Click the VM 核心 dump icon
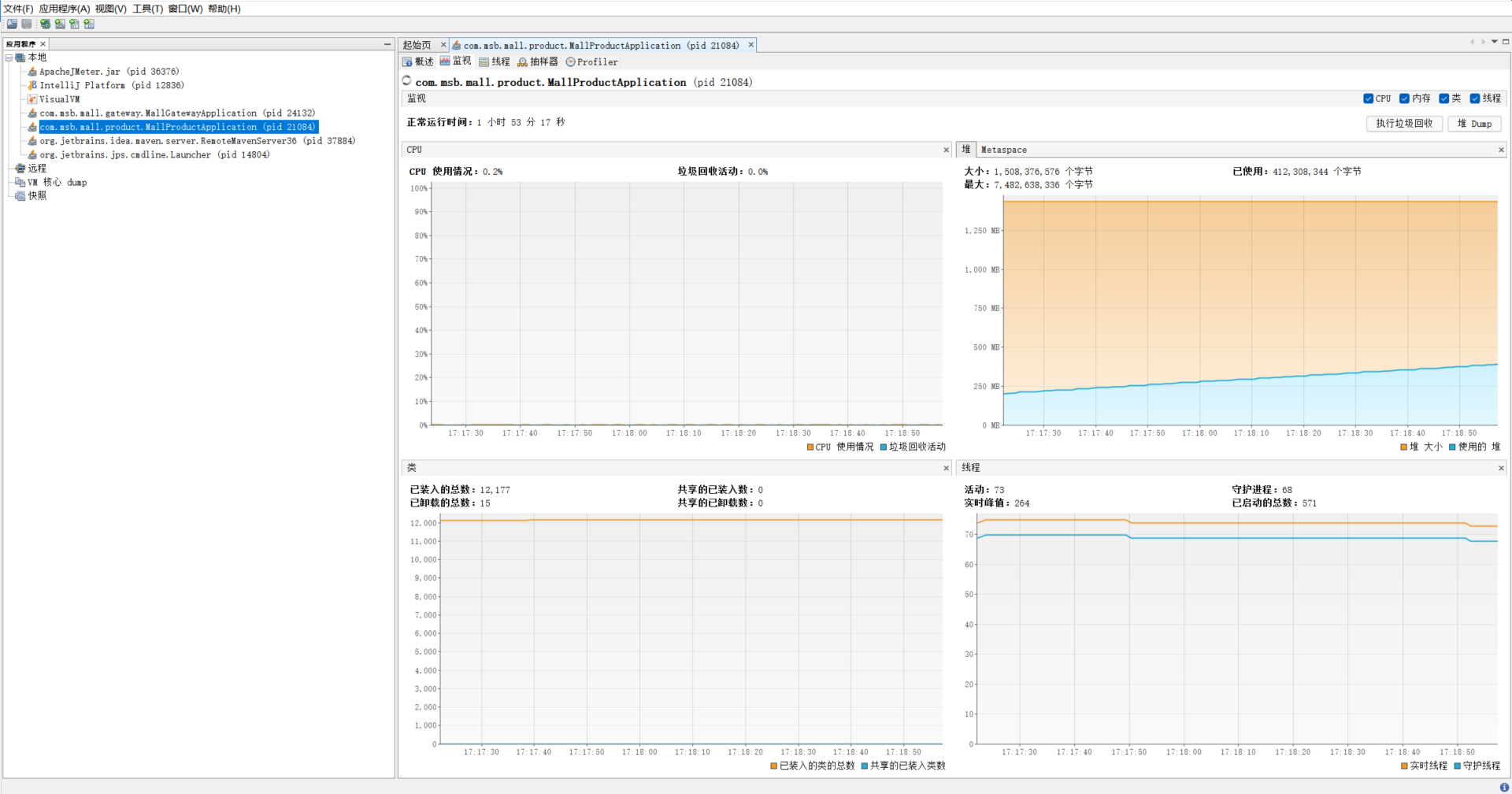1512x794 pixels. point(20,182)
